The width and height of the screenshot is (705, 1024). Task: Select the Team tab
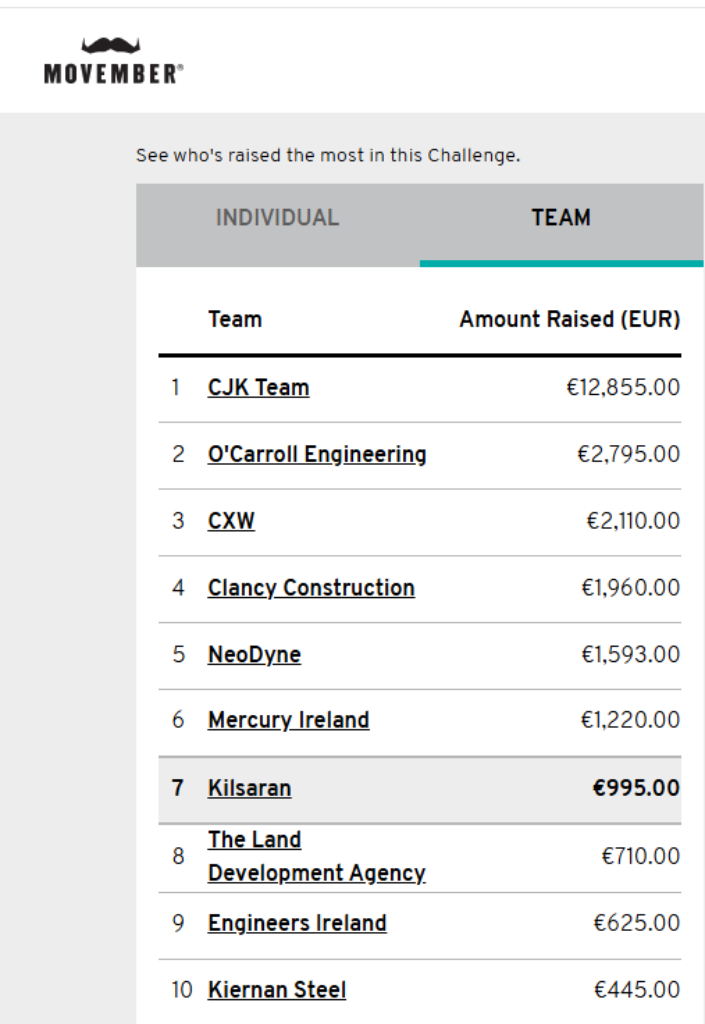561,218
